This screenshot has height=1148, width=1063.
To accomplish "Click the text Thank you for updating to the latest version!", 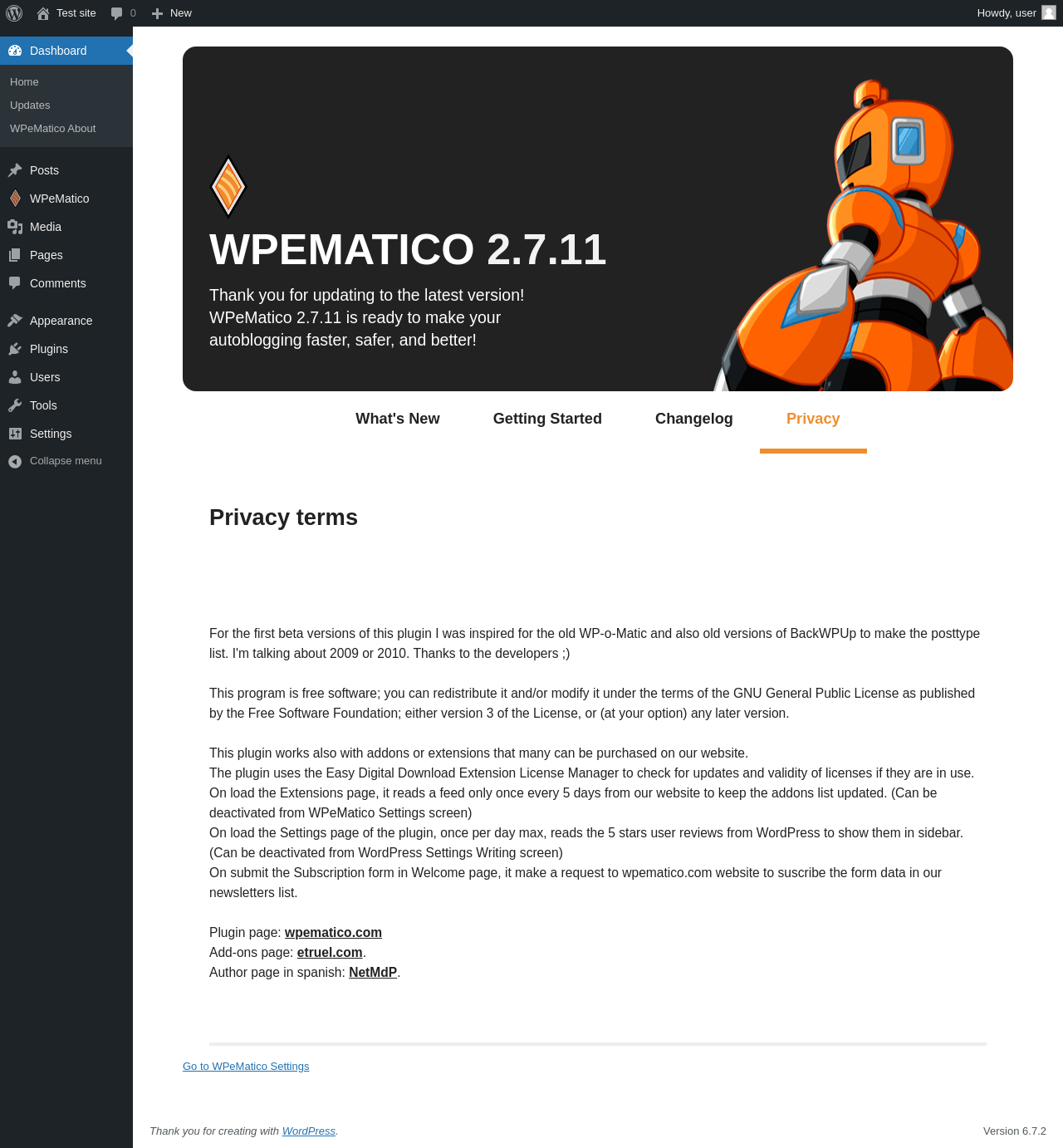I will pyautogui.click(x=366, y=295).
